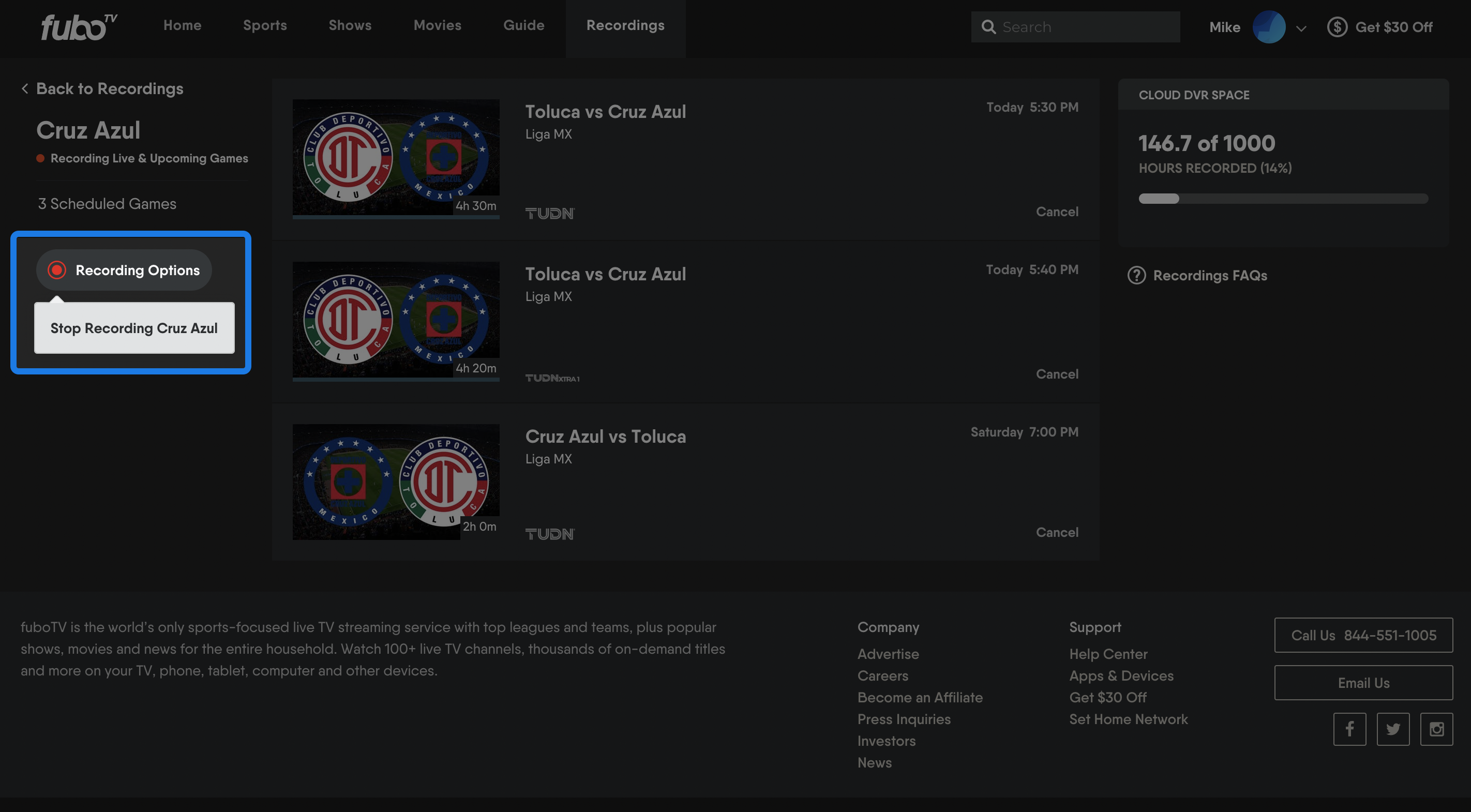1471x812 pixels.
Task: Click Become an Affiliate link
Action: [x=920, y=697]
